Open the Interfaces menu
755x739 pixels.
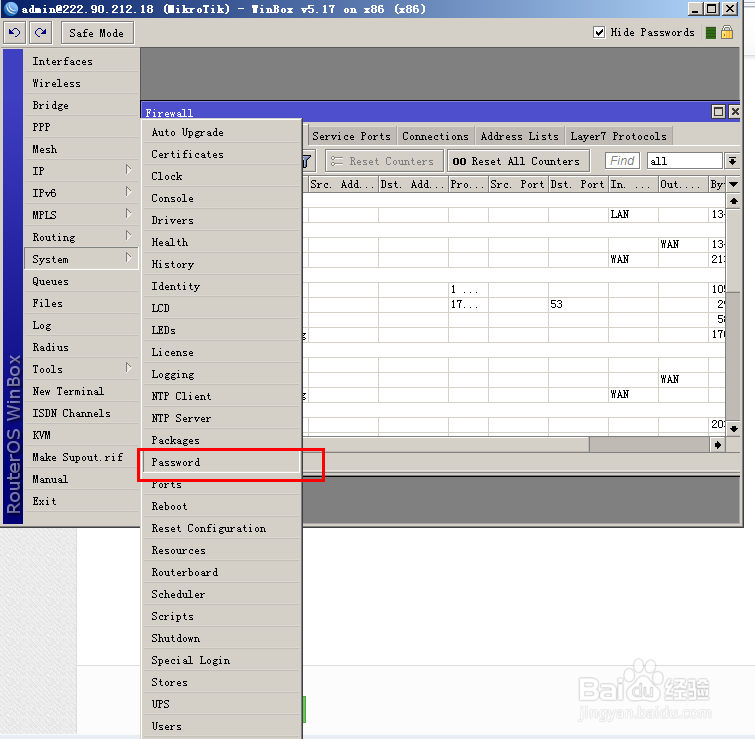[x=81, y=61]
